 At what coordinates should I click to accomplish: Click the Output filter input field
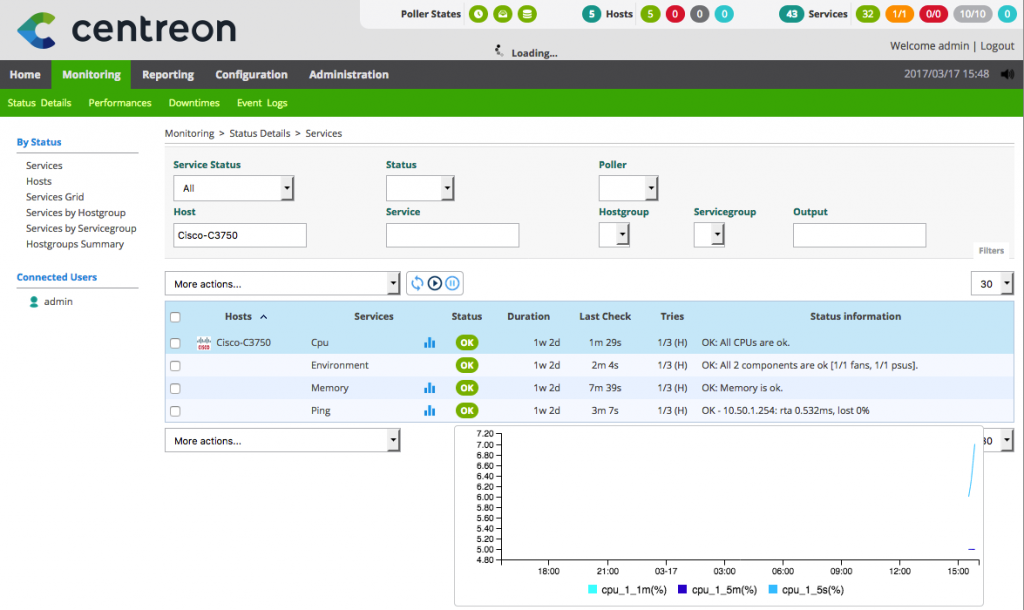[x=859, y=235]
